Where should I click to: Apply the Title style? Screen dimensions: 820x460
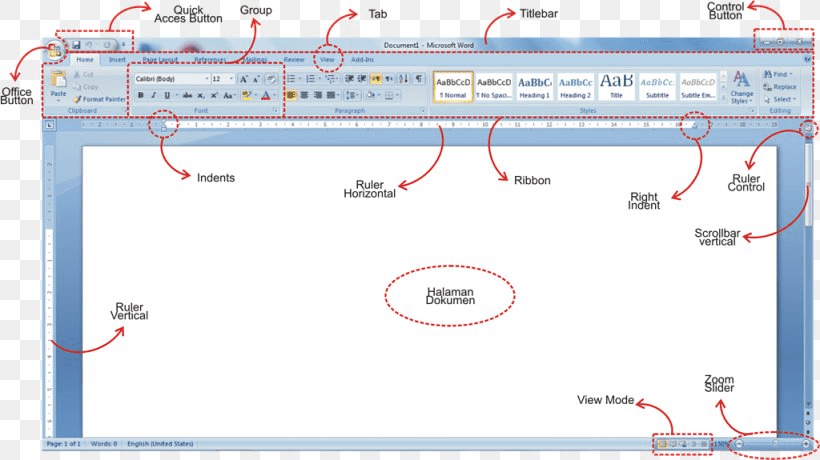coord(616,87)
